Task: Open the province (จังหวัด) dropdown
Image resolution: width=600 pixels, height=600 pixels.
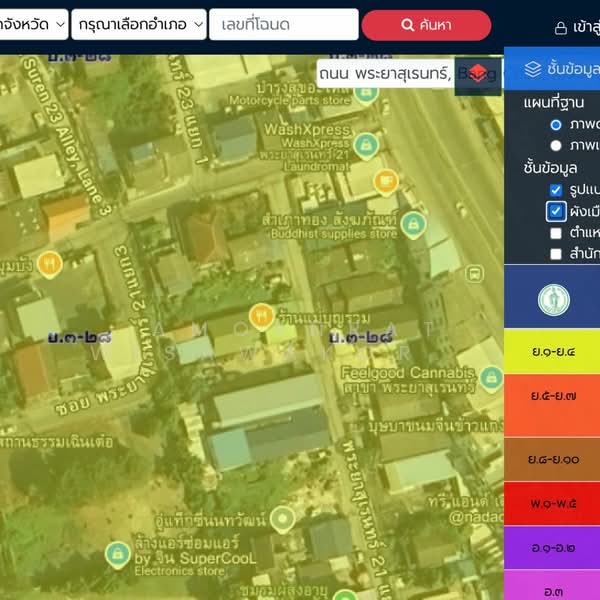Action: click(x=34, y=25)
